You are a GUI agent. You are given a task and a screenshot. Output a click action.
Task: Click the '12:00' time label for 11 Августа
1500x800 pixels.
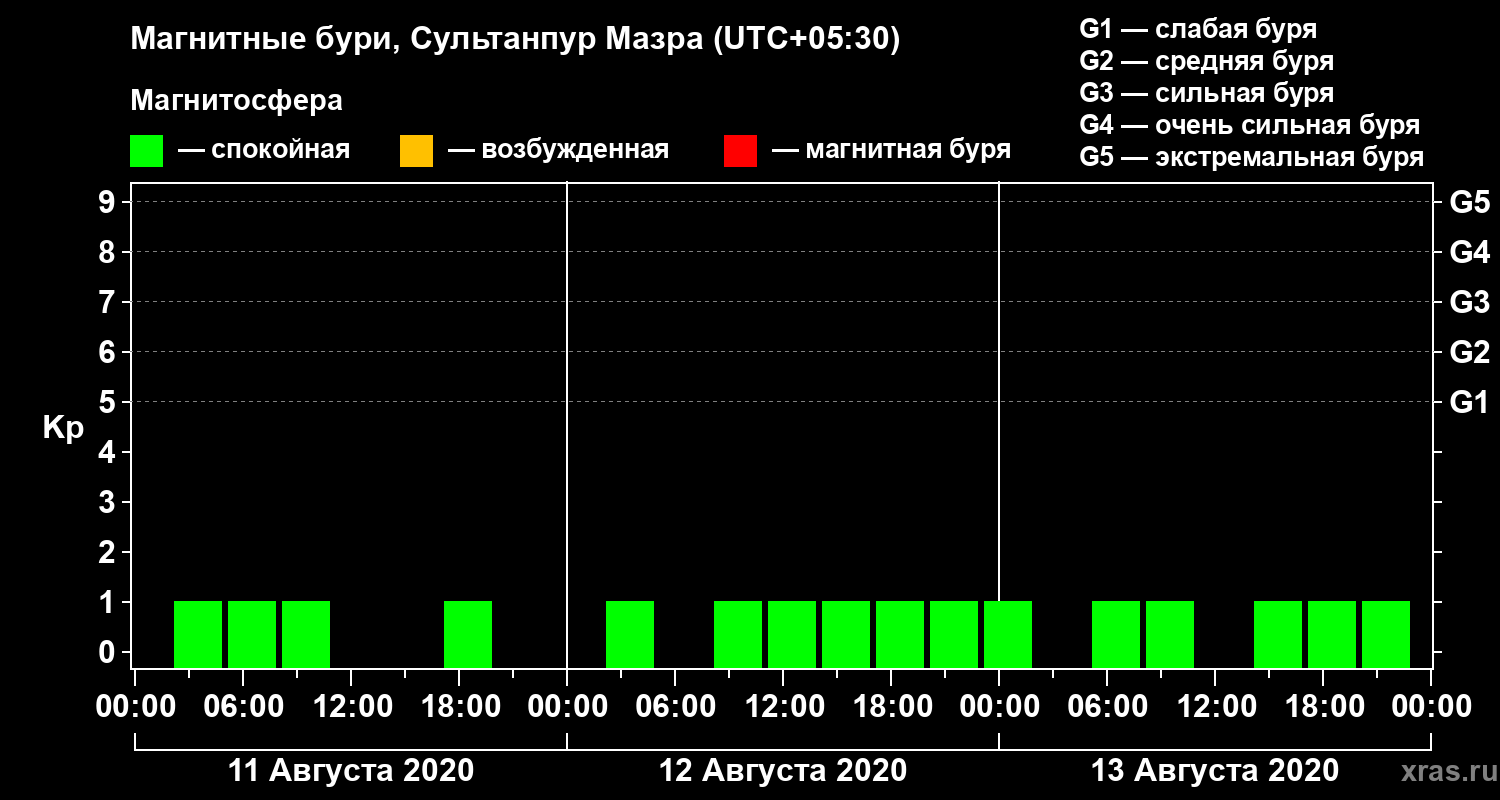click(x=351, y=707)
